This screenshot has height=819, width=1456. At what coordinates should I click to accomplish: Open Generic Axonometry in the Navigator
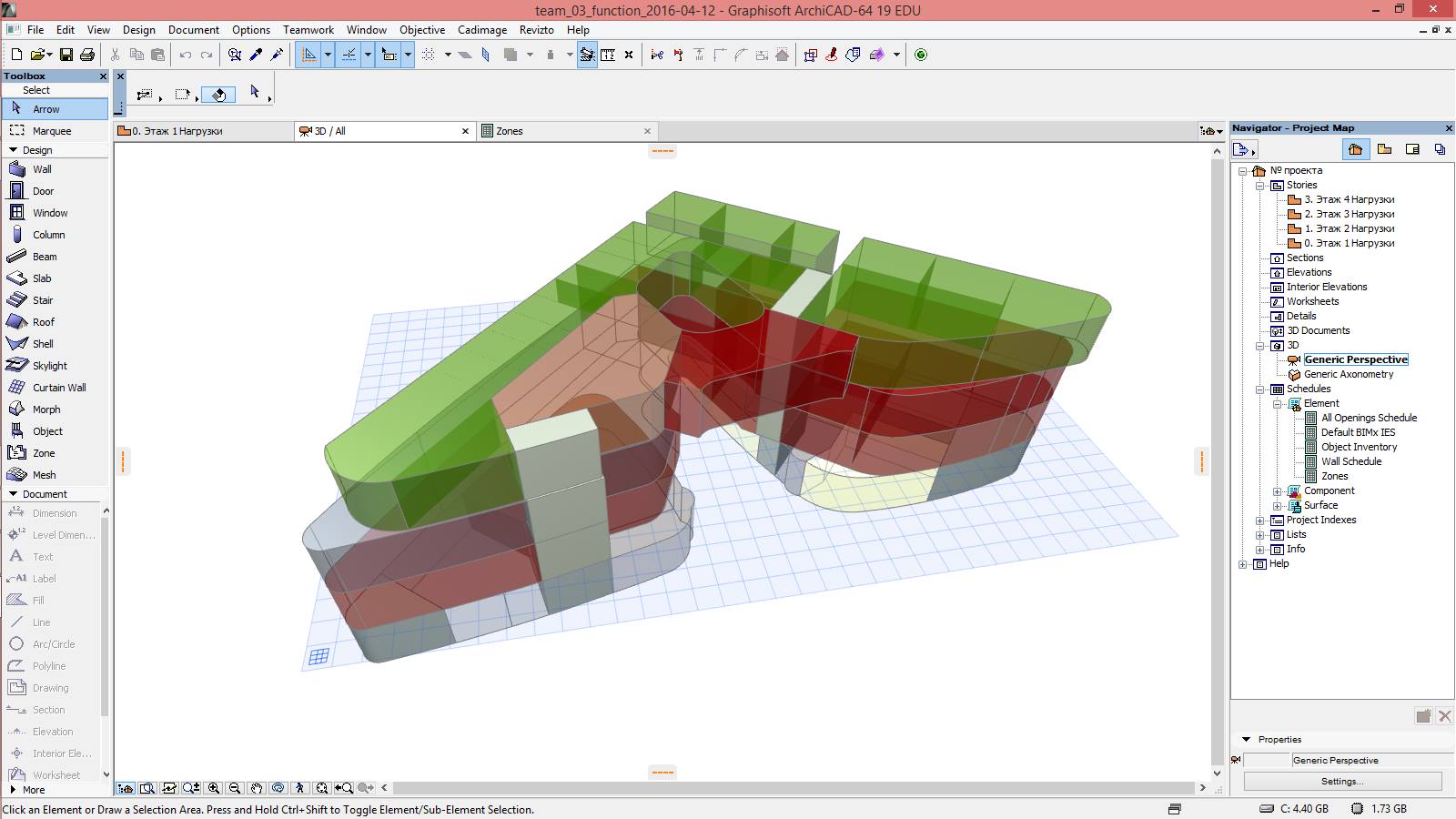pos(1349,374)
